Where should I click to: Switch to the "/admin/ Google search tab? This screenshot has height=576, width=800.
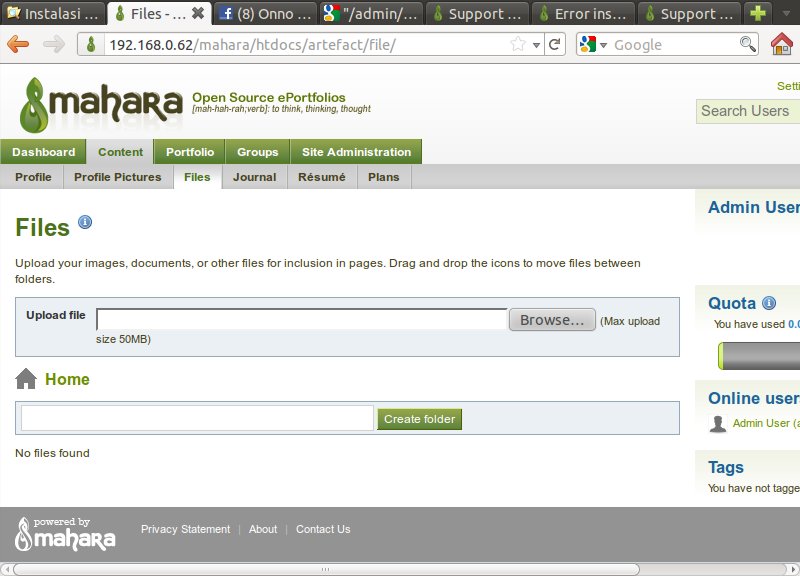coord(371,13)
